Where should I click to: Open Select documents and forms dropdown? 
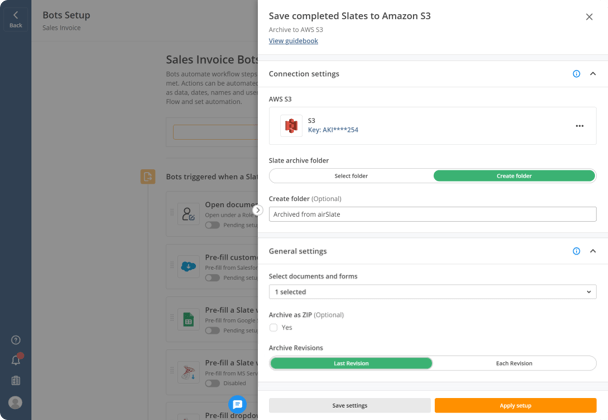(432, 292)
